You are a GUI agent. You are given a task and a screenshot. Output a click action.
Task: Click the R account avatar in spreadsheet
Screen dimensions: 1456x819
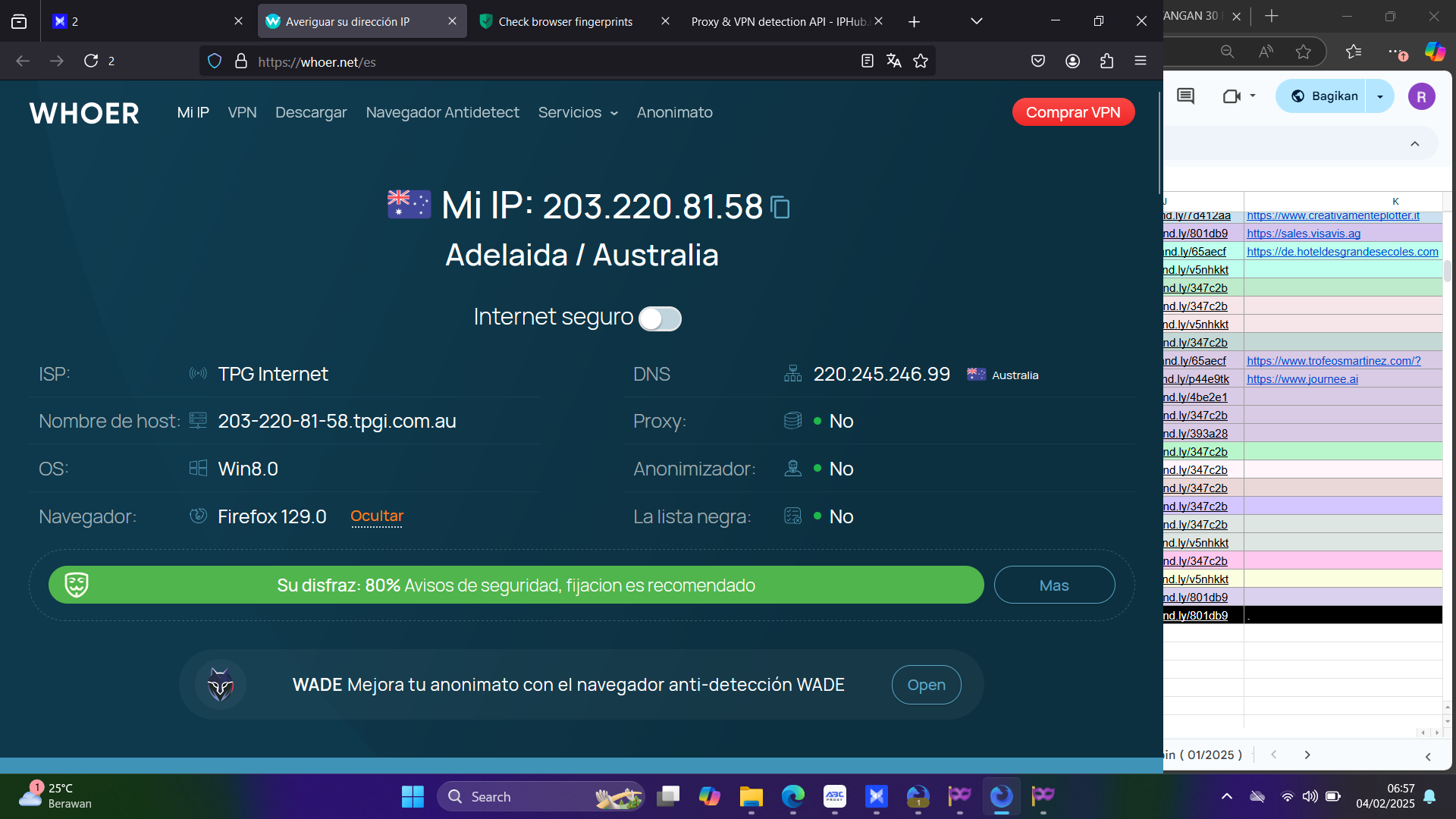coord(1421,96)
